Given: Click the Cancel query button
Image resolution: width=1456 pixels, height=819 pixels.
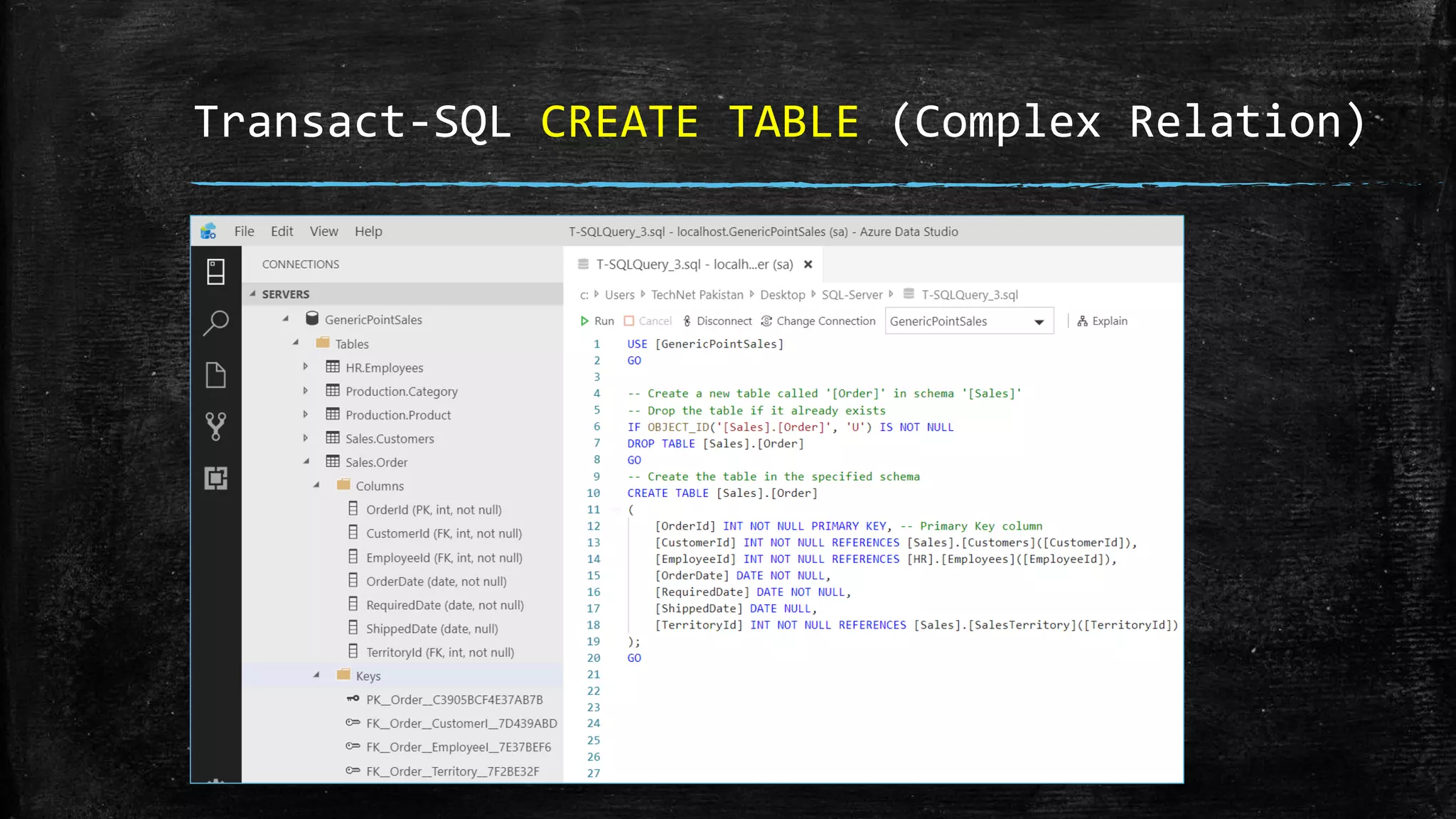Looking at the screenshot, I should click(648, 321).
